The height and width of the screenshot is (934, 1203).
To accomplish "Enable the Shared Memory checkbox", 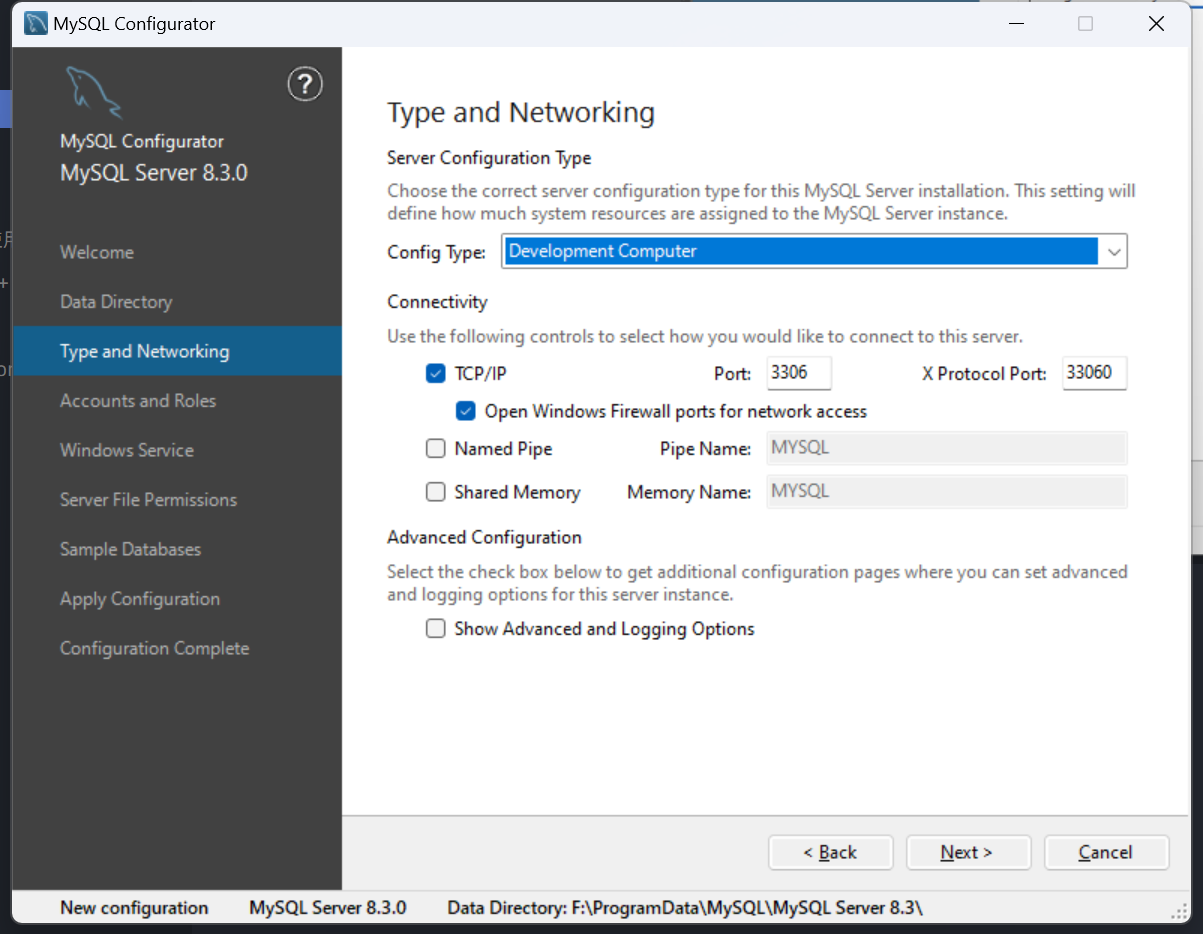I will (435, 492).
